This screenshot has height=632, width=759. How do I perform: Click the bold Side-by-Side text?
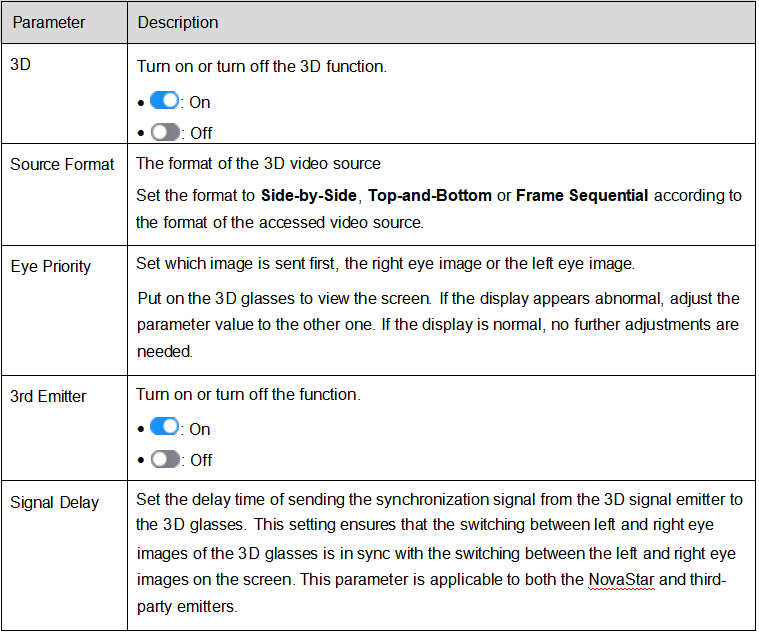coord(308,196)
